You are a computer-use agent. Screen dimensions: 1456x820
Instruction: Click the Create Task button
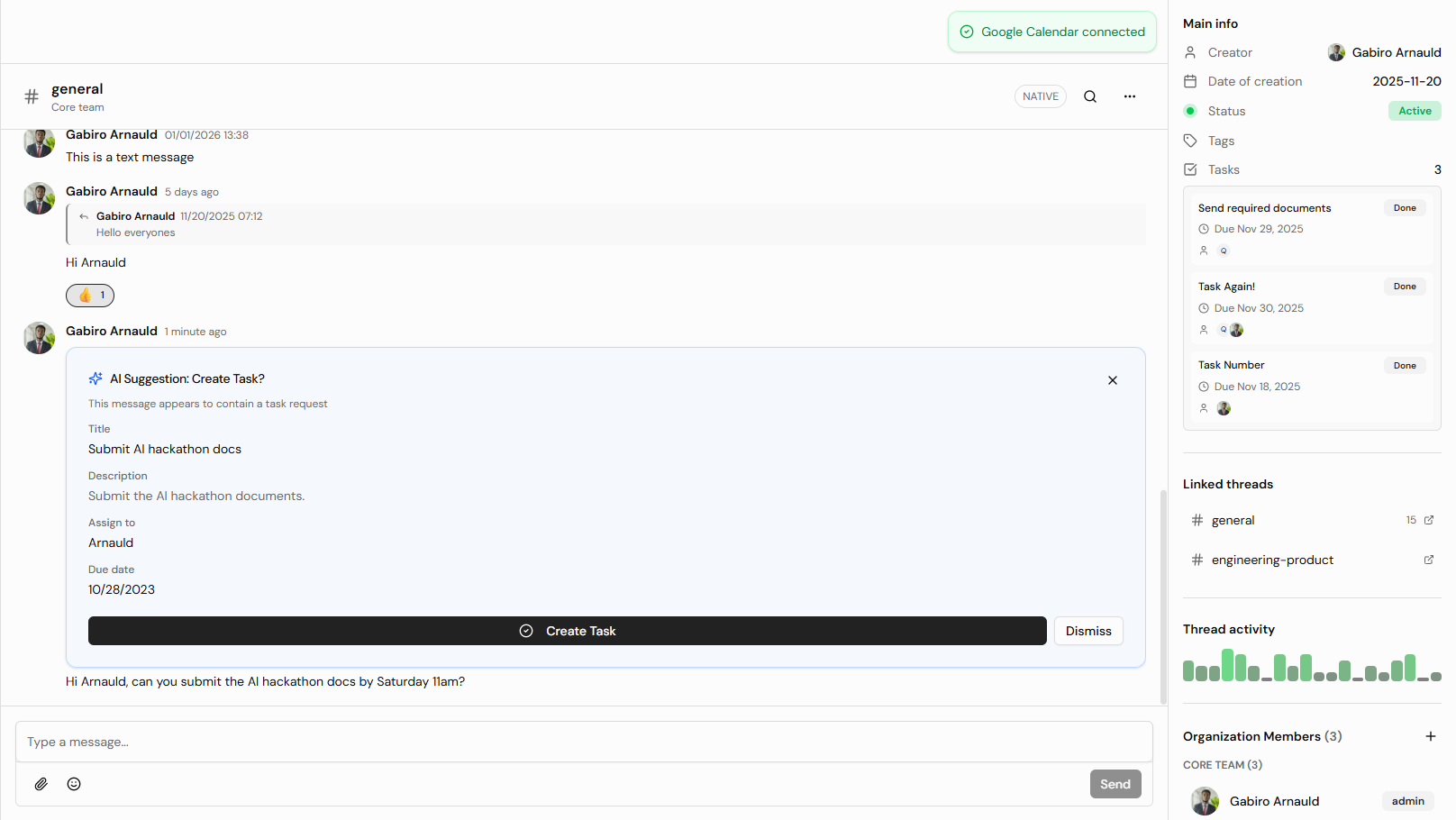coord(568,631)
